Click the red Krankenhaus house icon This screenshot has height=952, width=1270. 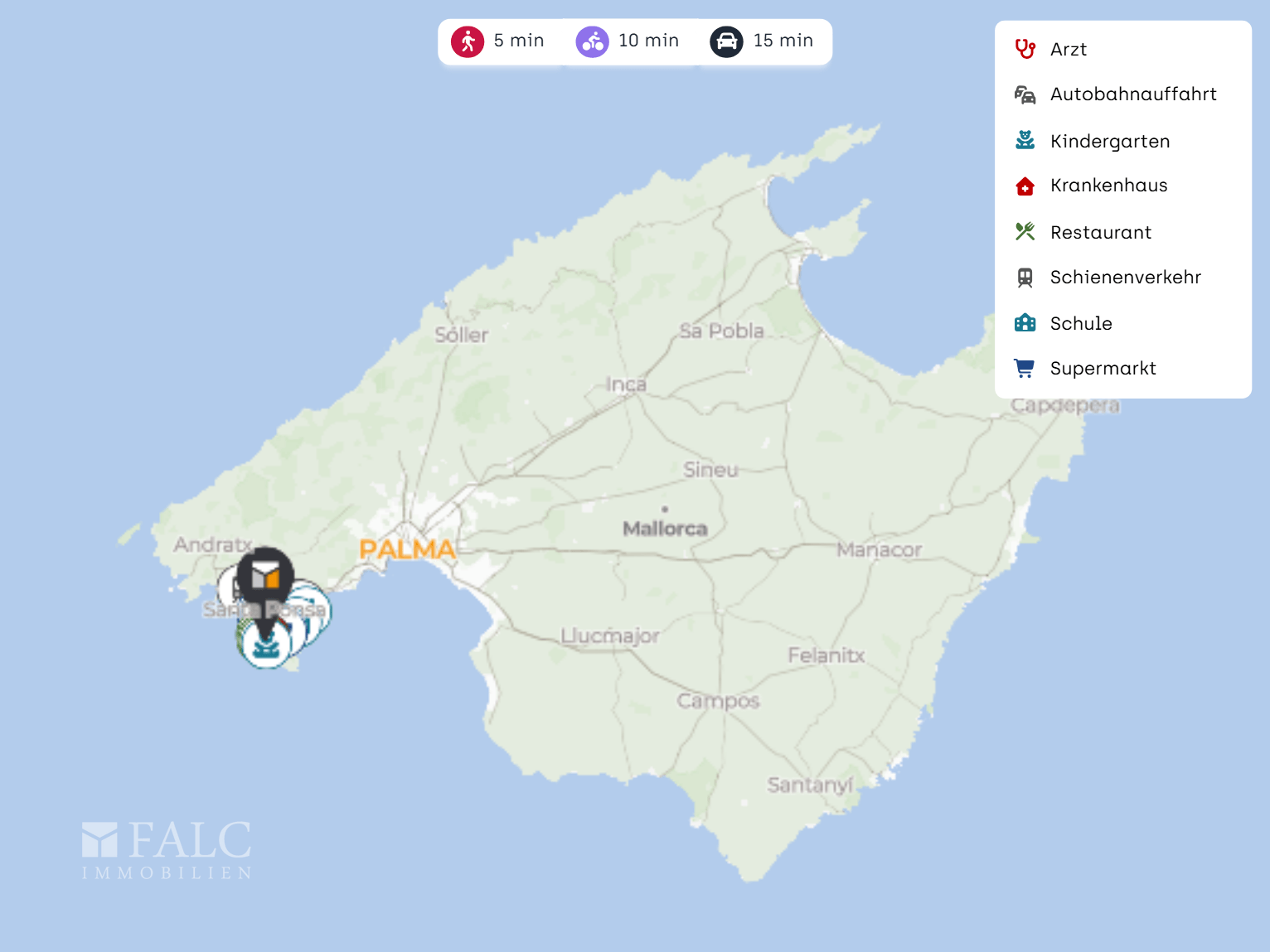tap(1025, 186)
